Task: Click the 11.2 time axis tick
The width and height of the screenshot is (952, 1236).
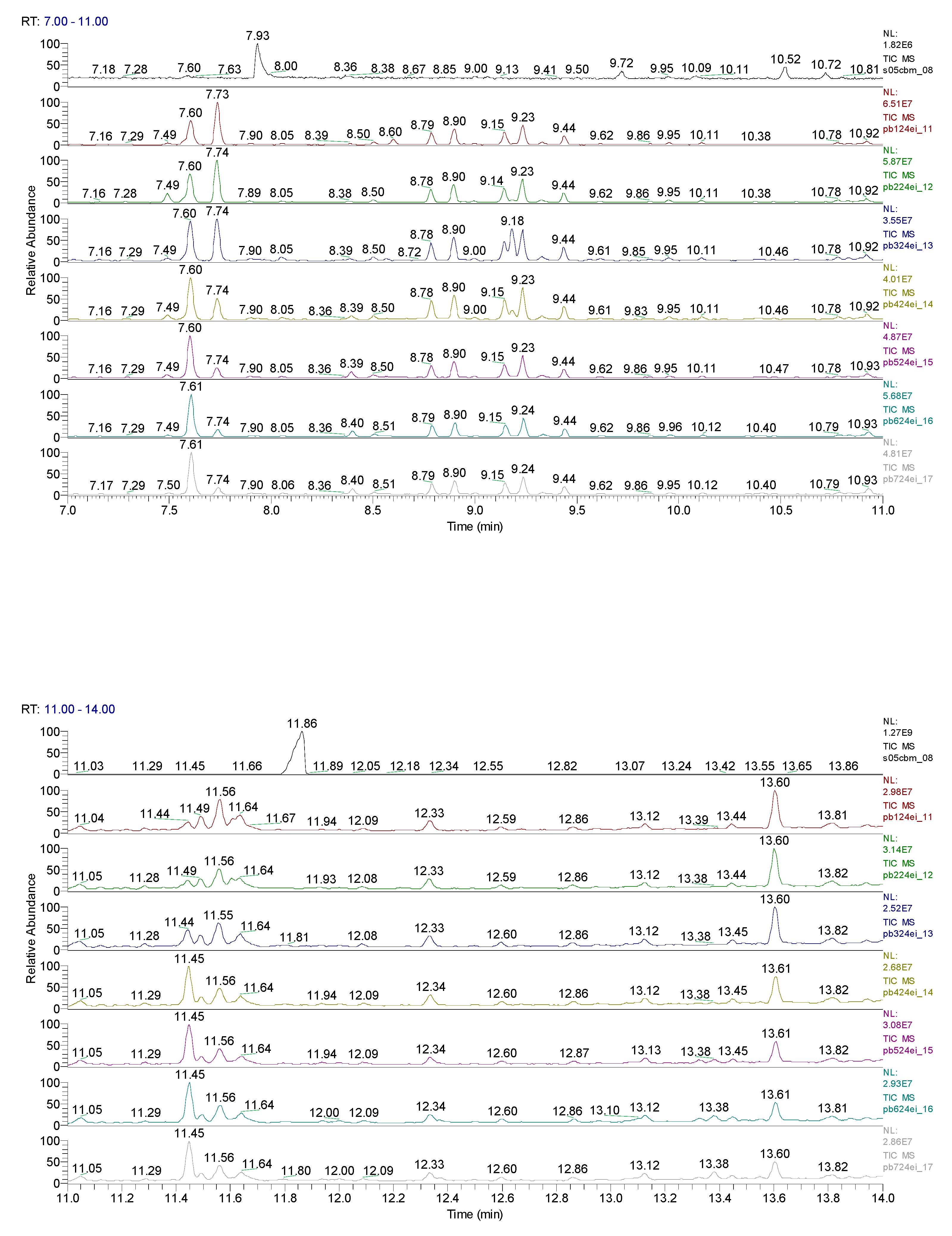Action: (122, 1198)
